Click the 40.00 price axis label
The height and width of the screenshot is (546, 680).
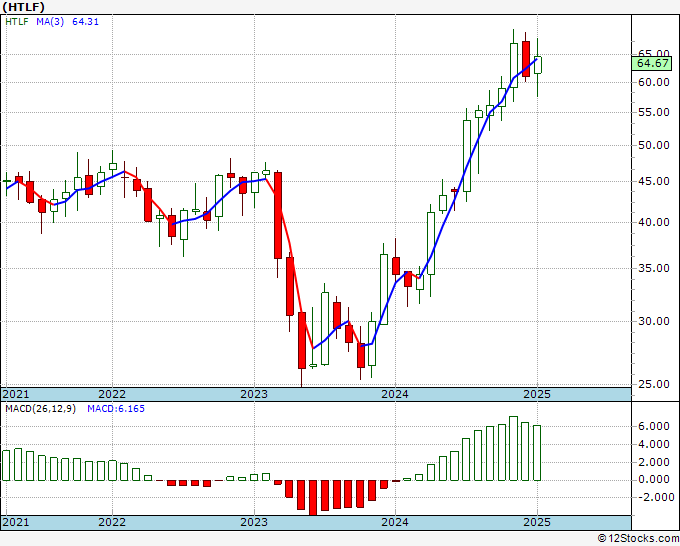click(654, 222)
